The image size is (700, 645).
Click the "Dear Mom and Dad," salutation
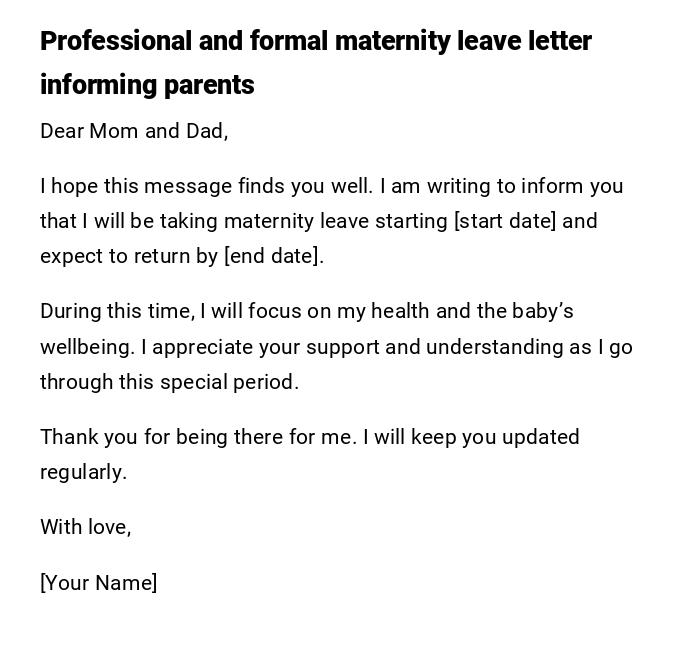(134, 131)
